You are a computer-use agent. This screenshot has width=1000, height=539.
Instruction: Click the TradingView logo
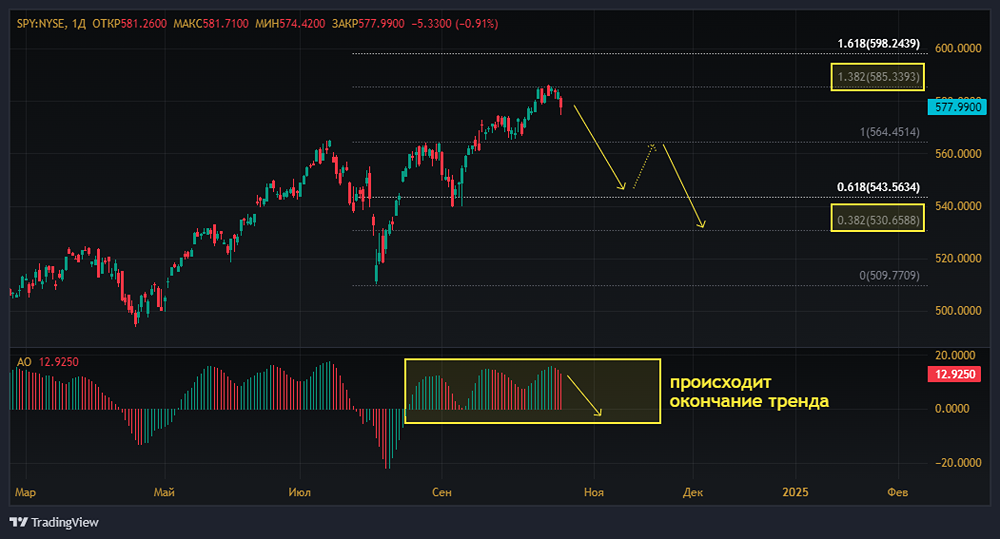54,522
